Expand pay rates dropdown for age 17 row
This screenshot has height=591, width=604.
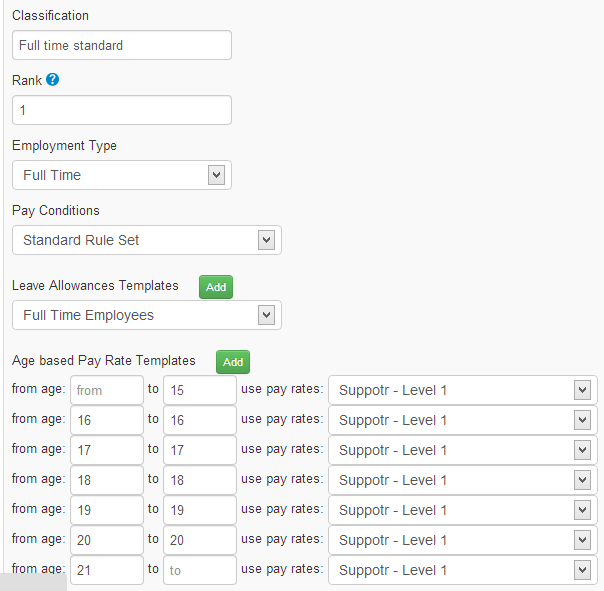point(462,450)
